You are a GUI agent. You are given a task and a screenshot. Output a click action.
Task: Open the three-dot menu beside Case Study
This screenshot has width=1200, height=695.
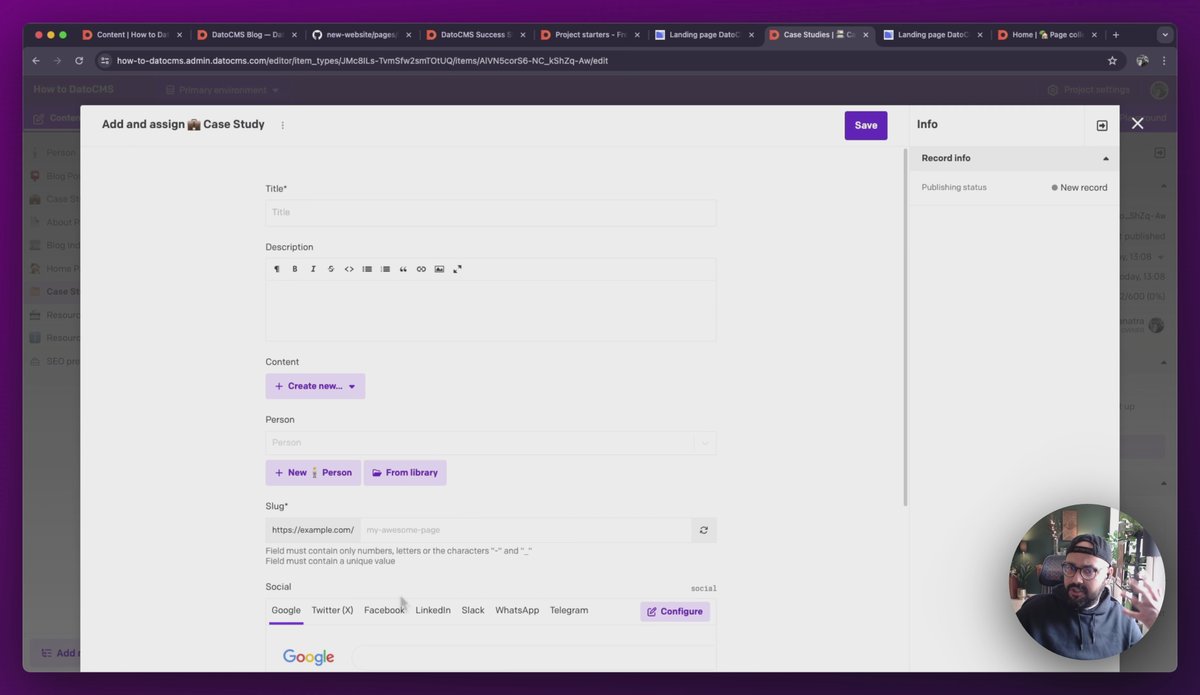[283, 125]
